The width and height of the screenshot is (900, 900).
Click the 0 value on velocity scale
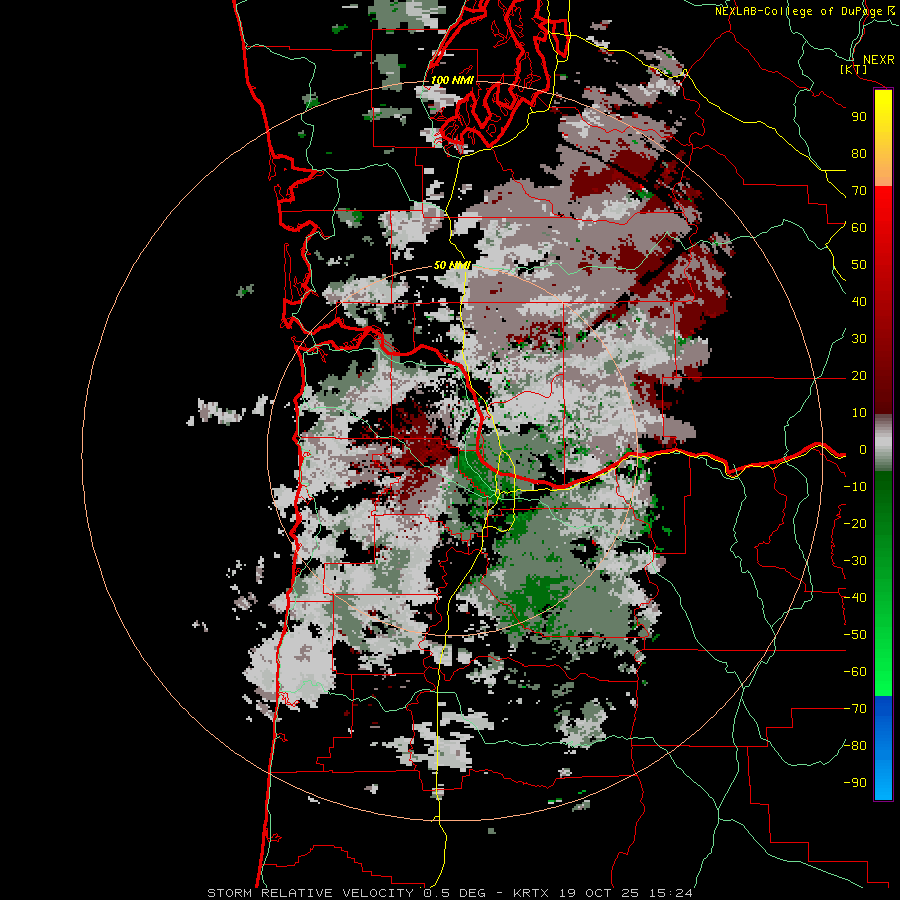coord(862,449)
